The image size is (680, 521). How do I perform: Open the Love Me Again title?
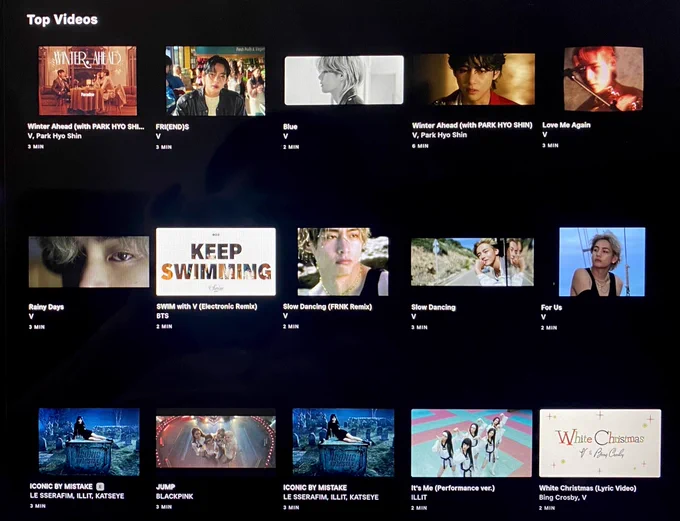(566, 125)
